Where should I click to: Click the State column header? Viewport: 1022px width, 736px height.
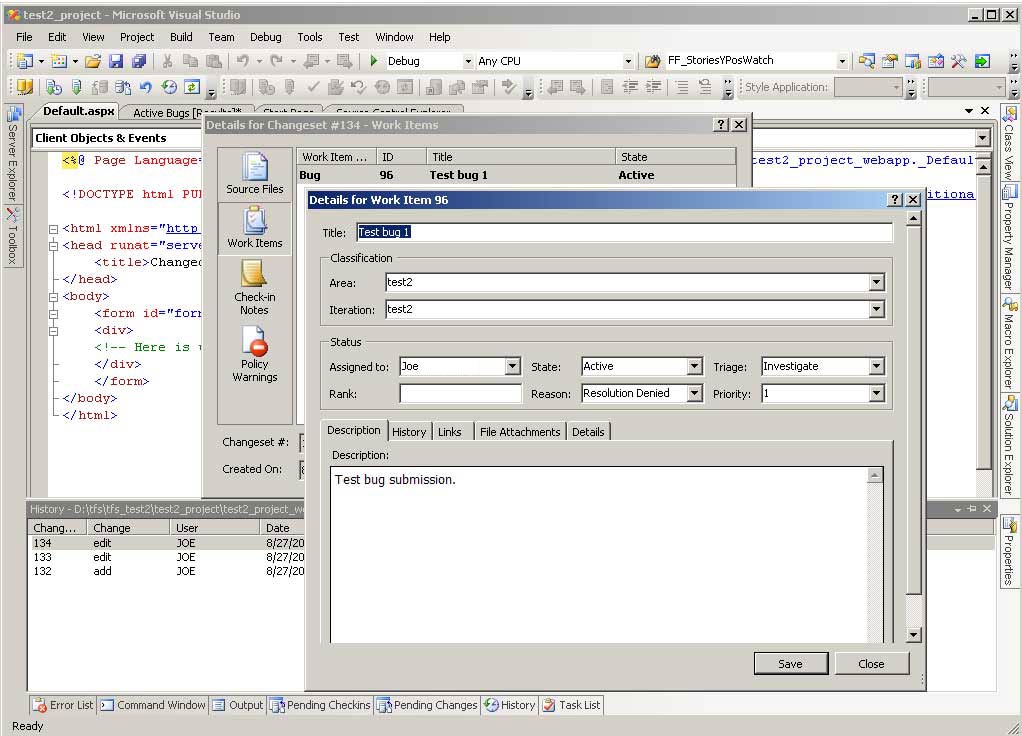coord(675,156)
